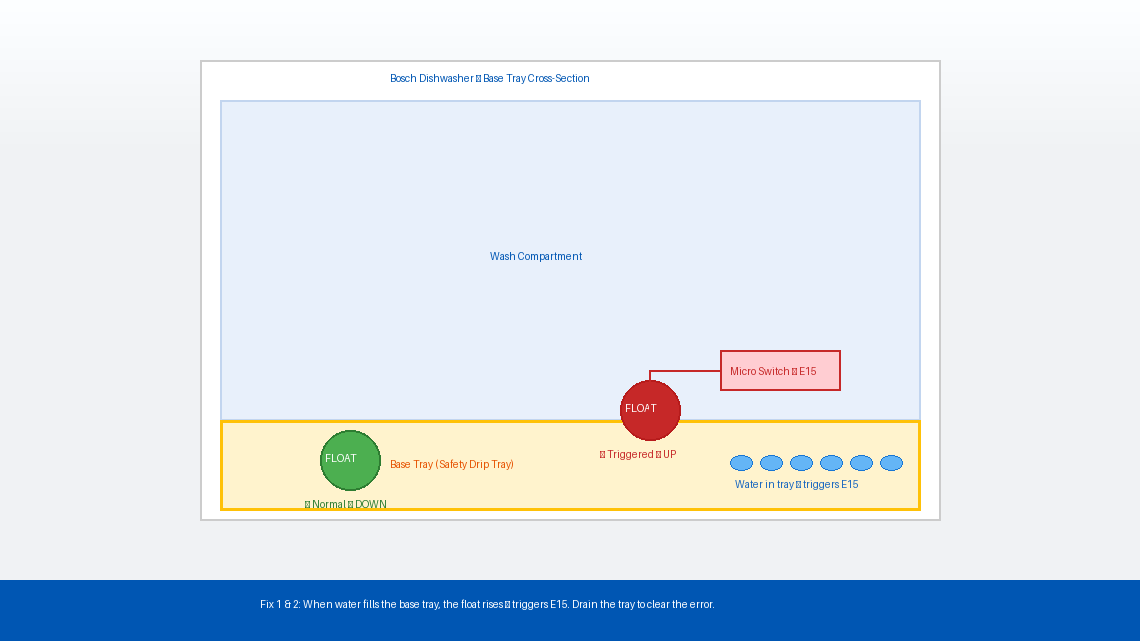Screen dimensions: 1140x641
Task: Click the Wash Compartment label
Action: pyautogui.click(x=535, y=257)
